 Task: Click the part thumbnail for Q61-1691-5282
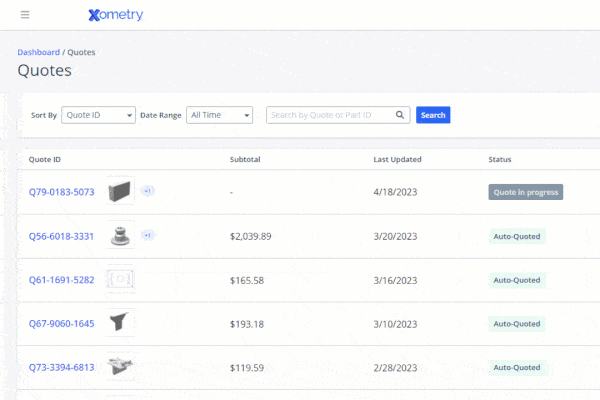point(121,280)
